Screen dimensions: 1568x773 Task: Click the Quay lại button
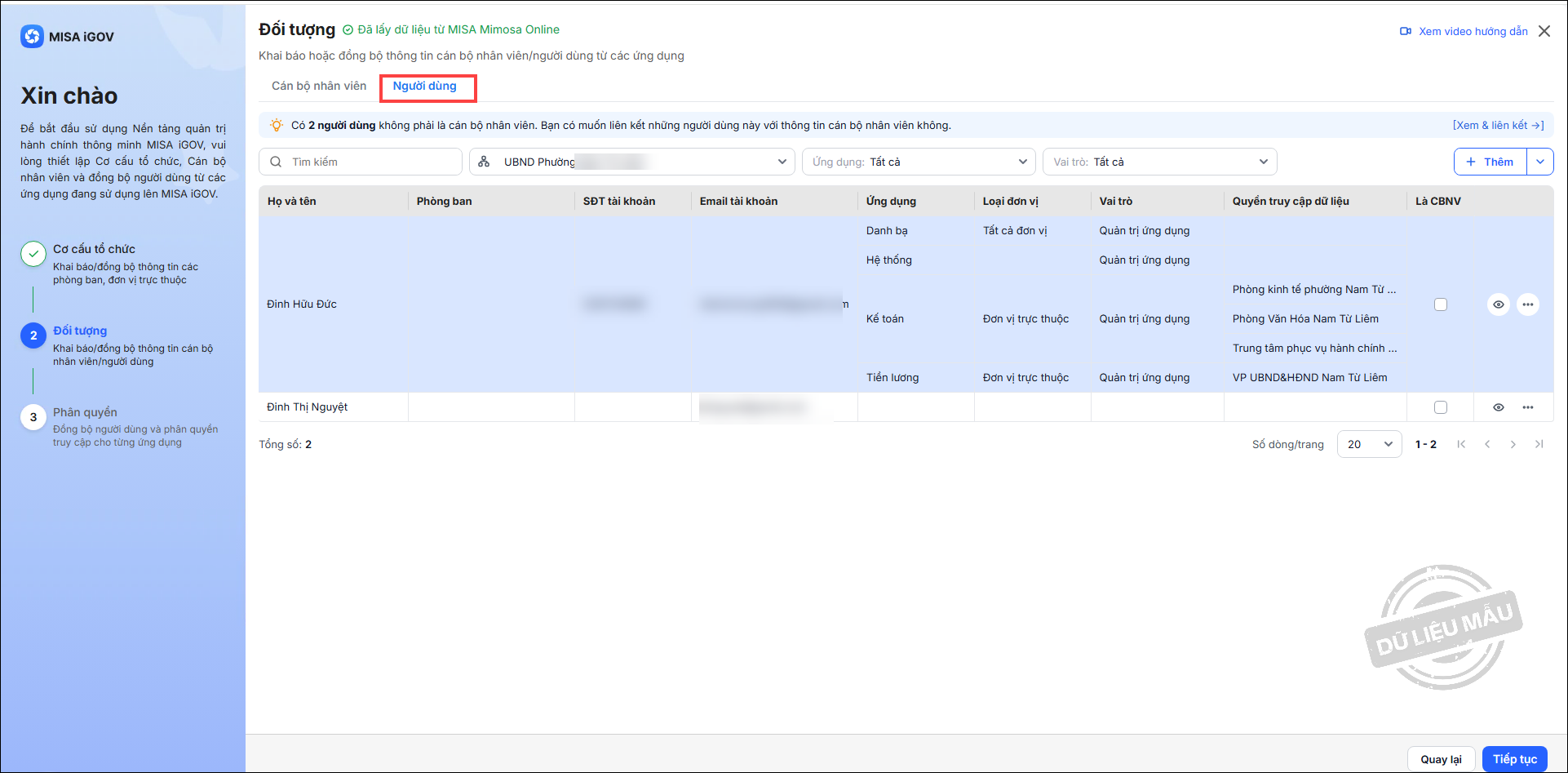coord(1441,759)
